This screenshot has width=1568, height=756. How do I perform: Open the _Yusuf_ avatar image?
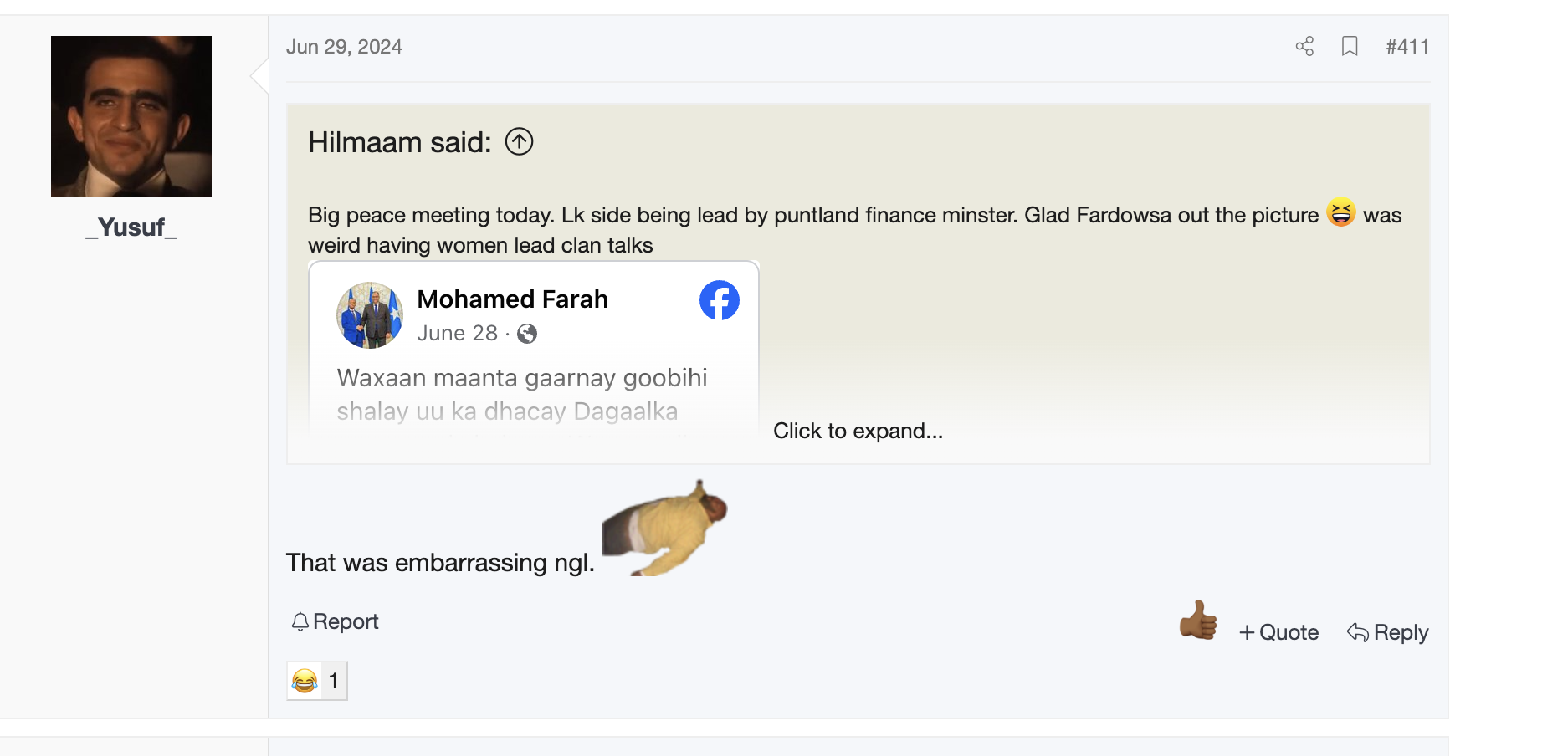[131, 116]
